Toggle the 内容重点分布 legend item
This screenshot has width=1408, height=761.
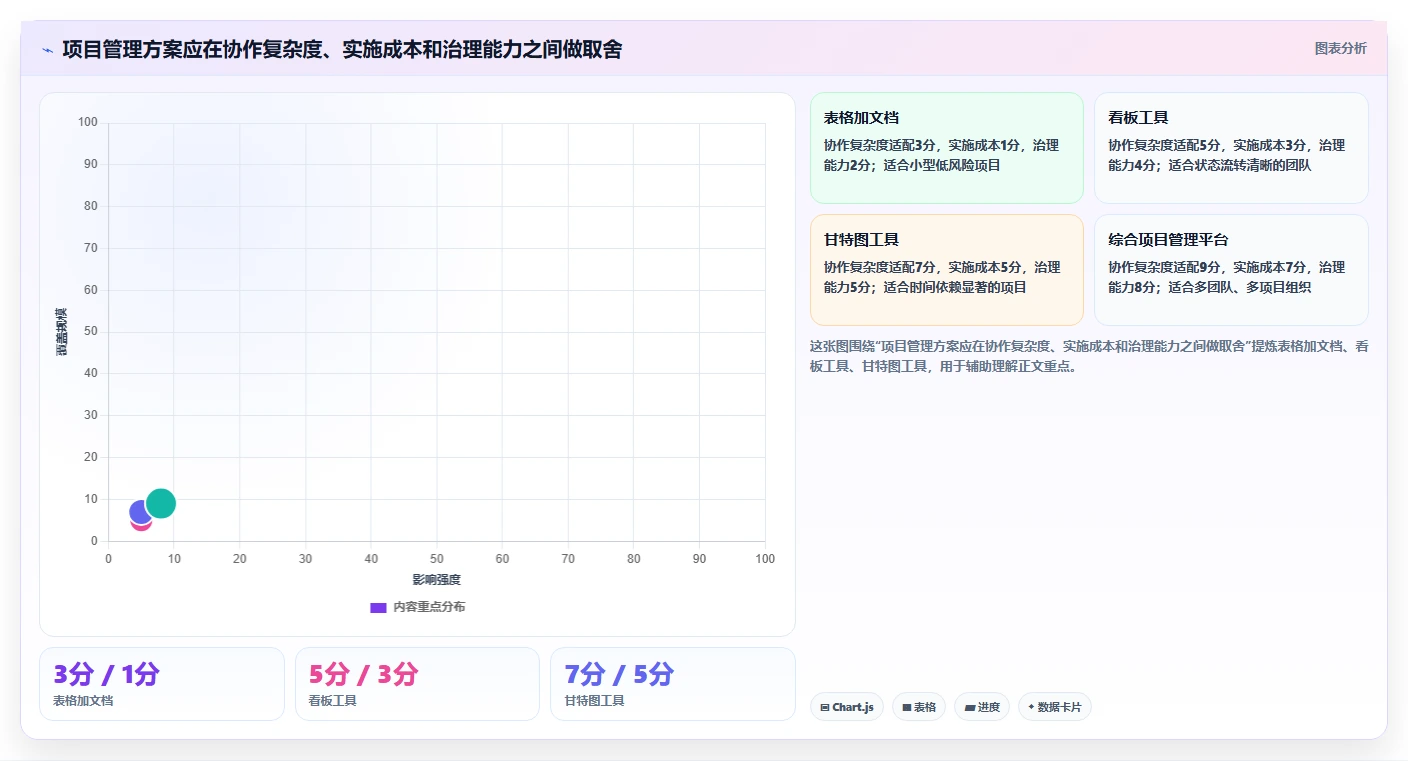click(418, 607)
